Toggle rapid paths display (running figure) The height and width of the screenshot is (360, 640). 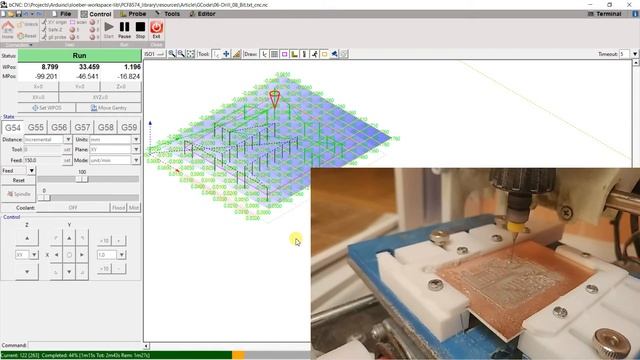pos(314,54)
